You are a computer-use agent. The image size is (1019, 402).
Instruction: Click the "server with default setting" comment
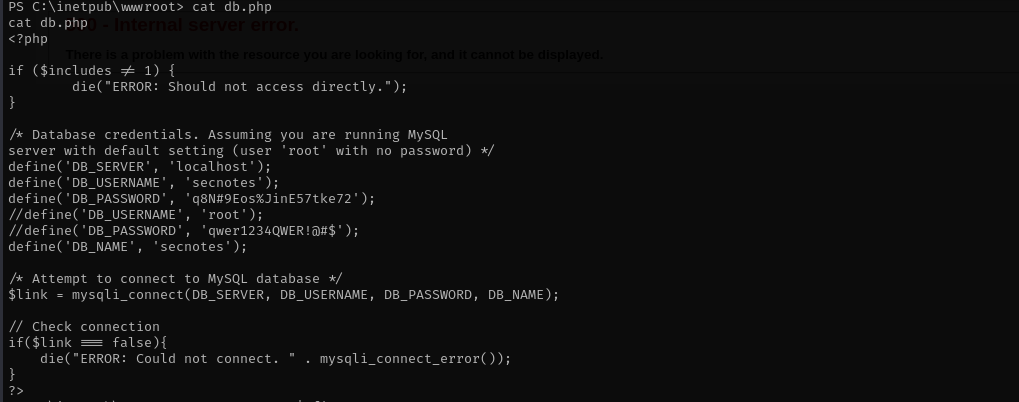pos(252,151)
